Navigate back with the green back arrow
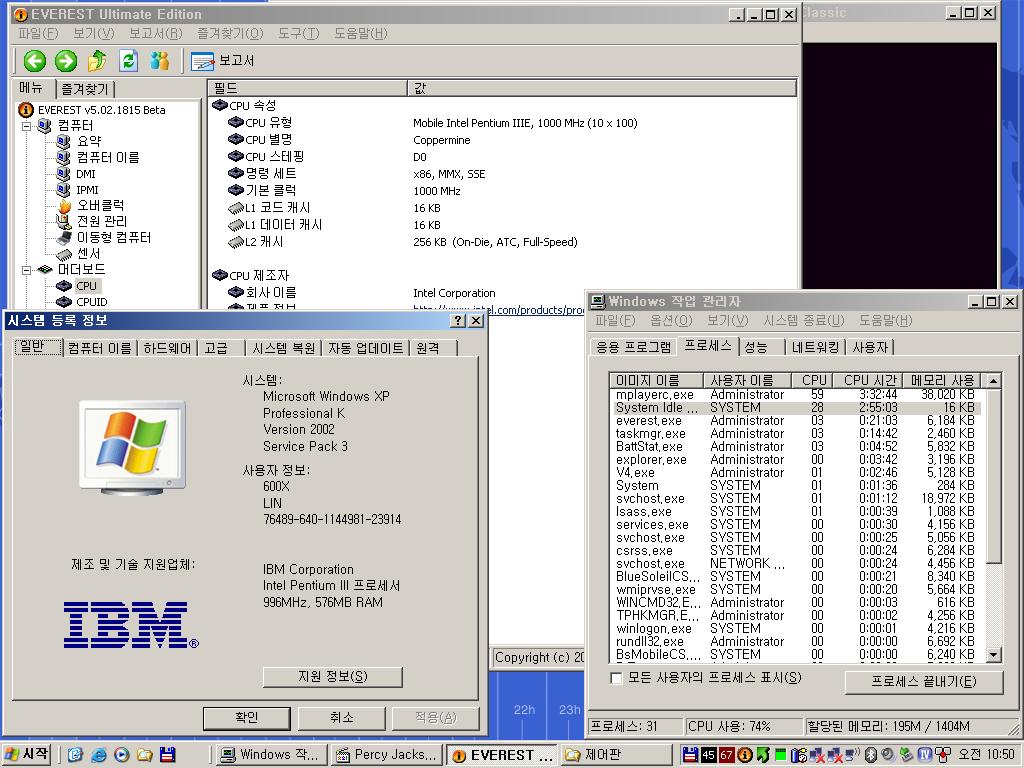The image size is (1024, 768). [34, 61]
